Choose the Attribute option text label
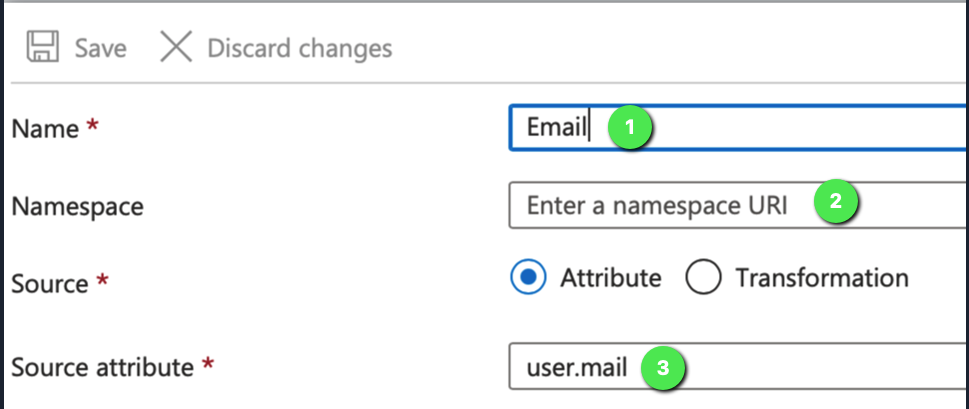The width and height of the screenshot is (969, 409). click(611, 277)
